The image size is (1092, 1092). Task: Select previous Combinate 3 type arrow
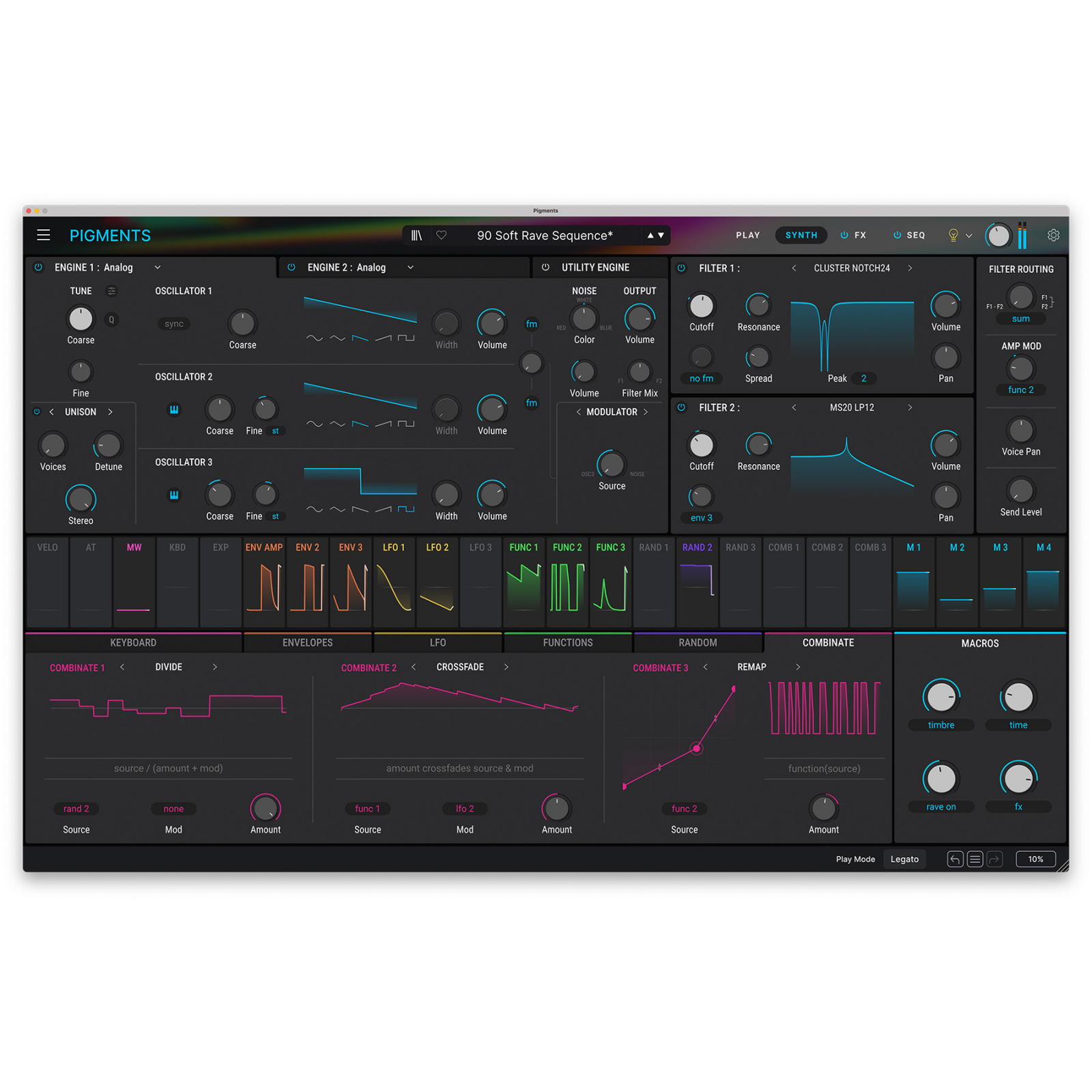(x=705, y=667)
